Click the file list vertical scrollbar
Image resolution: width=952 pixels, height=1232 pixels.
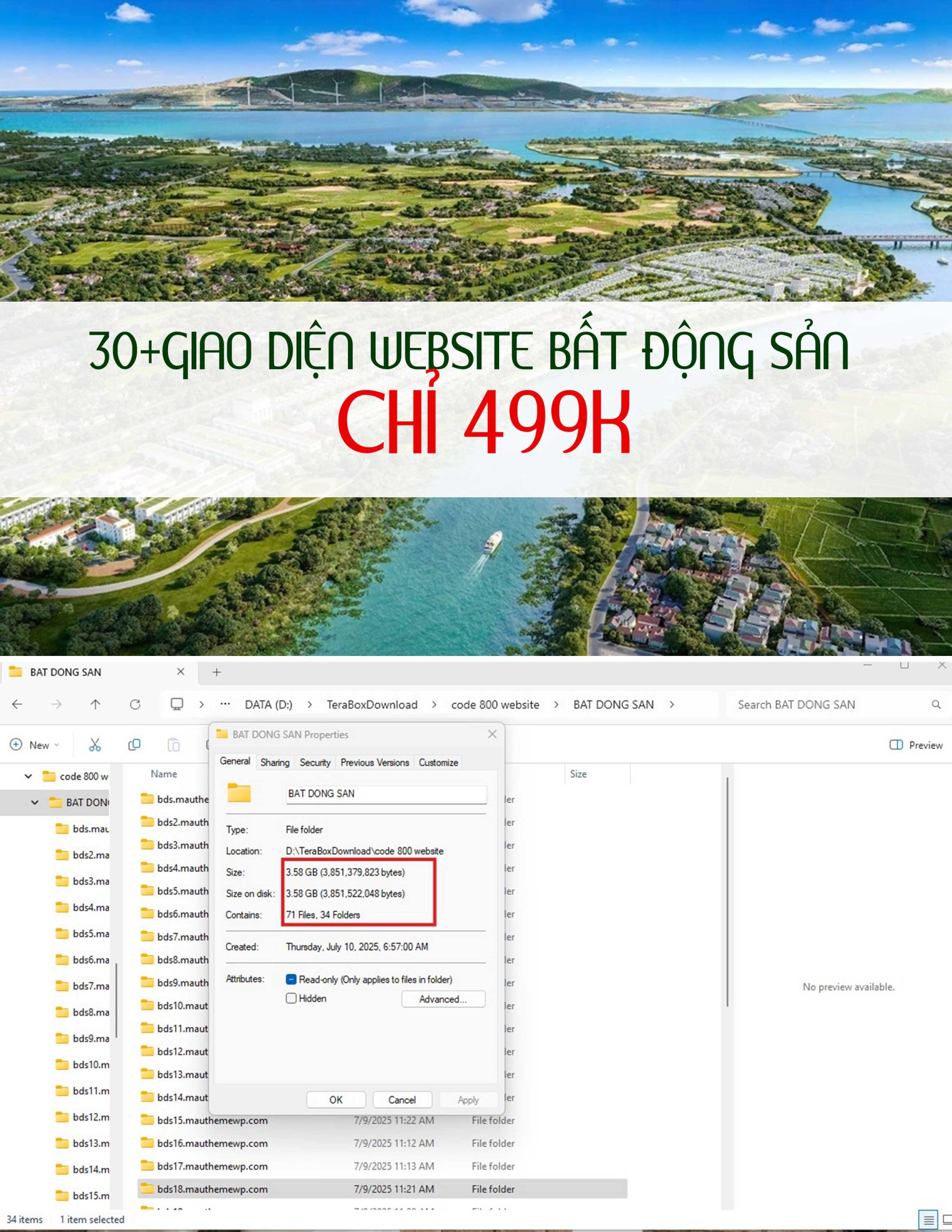(x=727, y=891)
